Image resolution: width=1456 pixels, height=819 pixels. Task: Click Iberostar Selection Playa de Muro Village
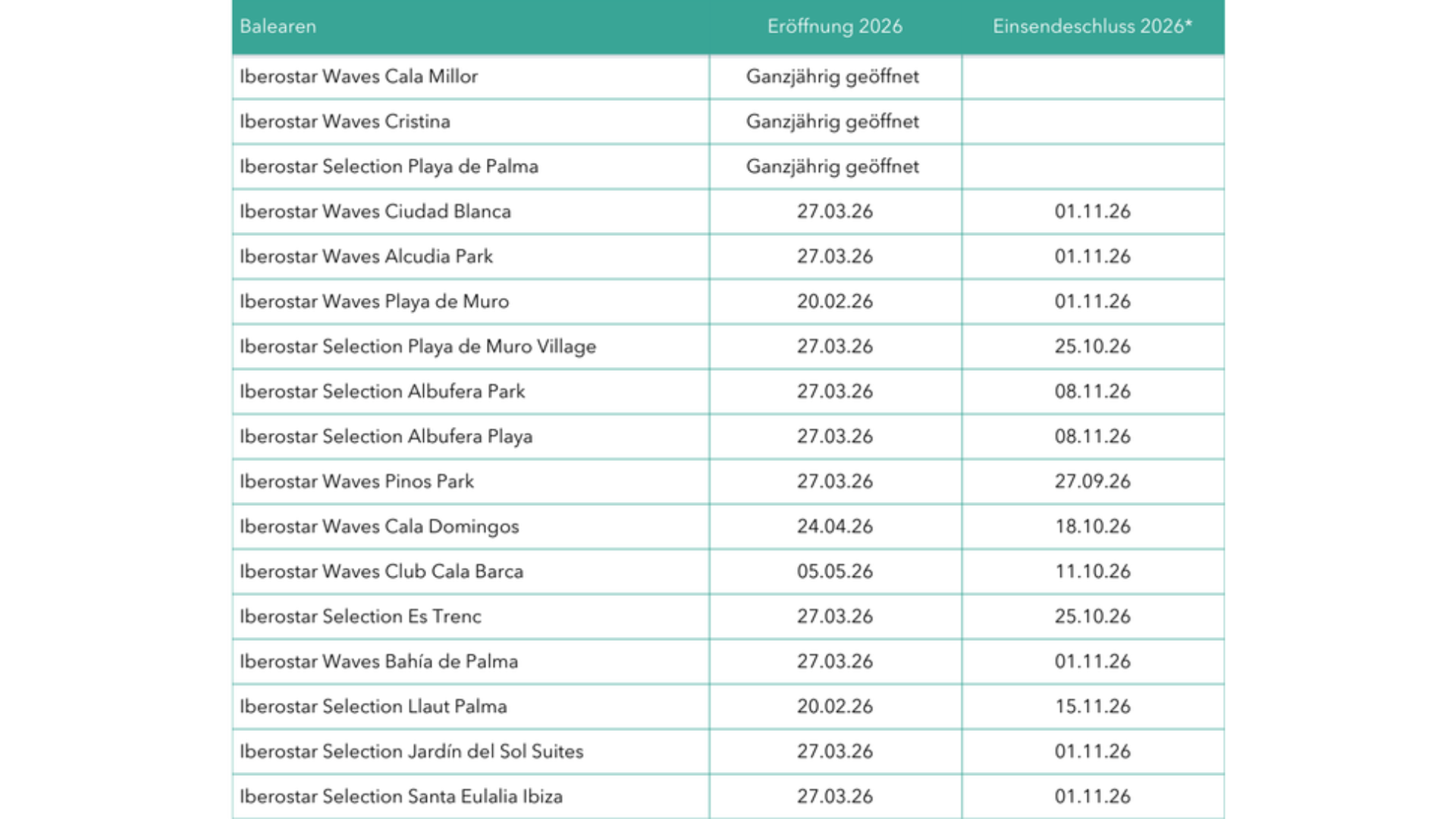point(418,347)
